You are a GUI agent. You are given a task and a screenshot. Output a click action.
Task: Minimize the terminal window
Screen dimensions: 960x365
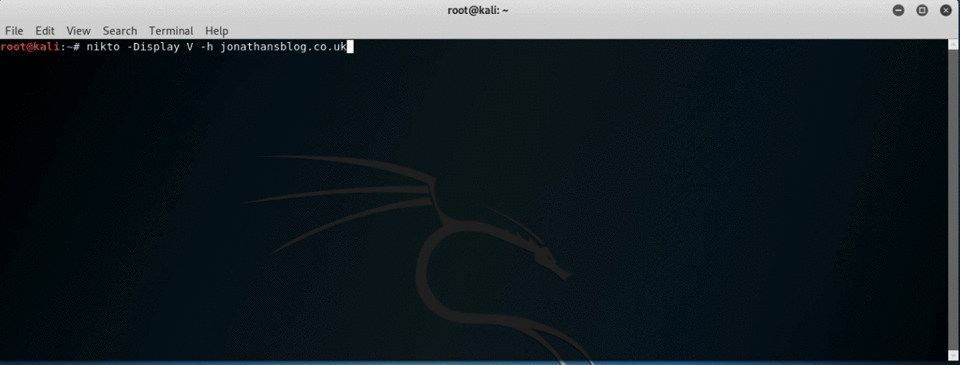click(898, 10)
